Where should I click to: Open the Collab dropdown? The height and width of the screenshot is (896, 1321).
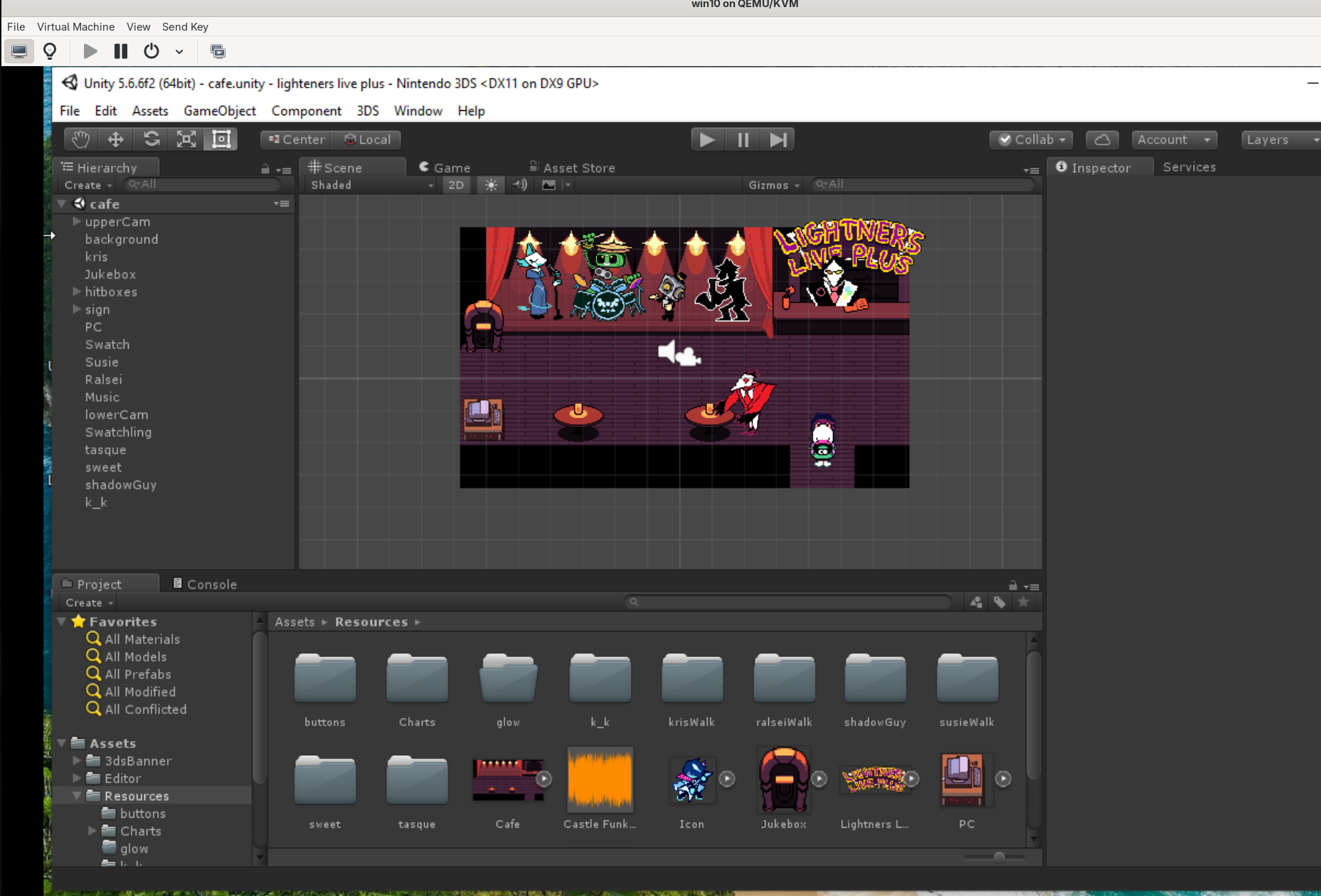pyautogui.click(x=1031, y=139)
